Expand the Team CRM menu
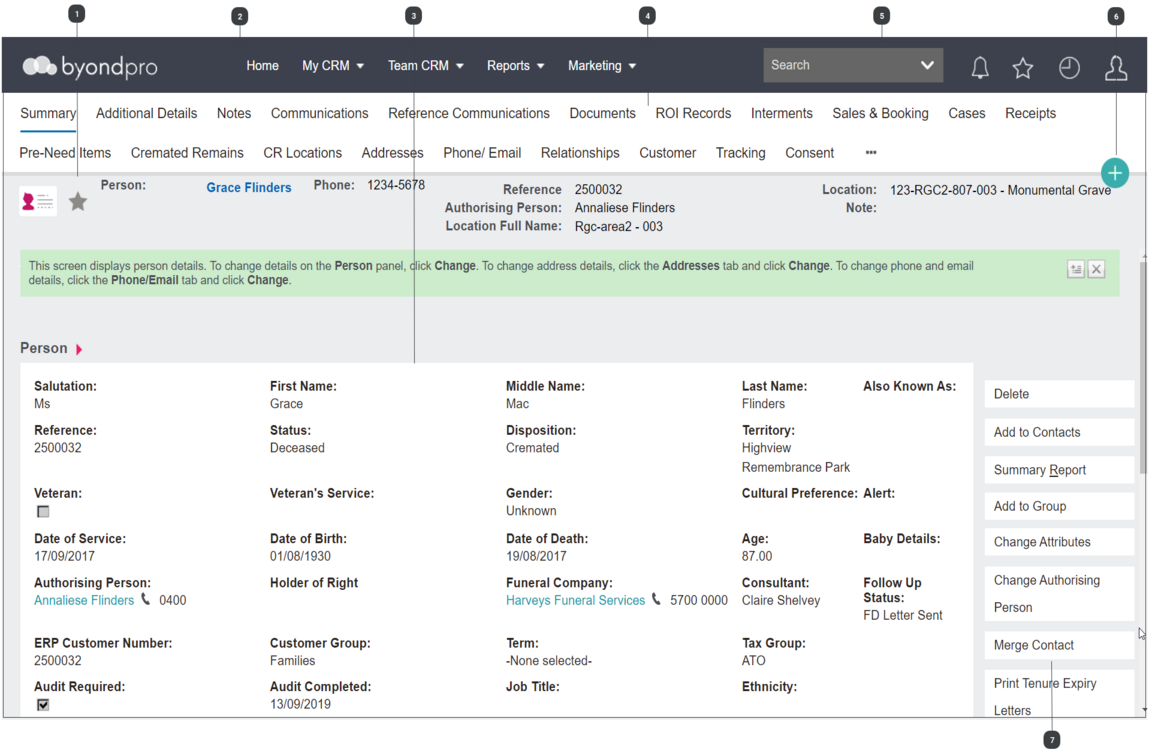The width and height of the screenshot is (1149, 756). coord(426,66)
